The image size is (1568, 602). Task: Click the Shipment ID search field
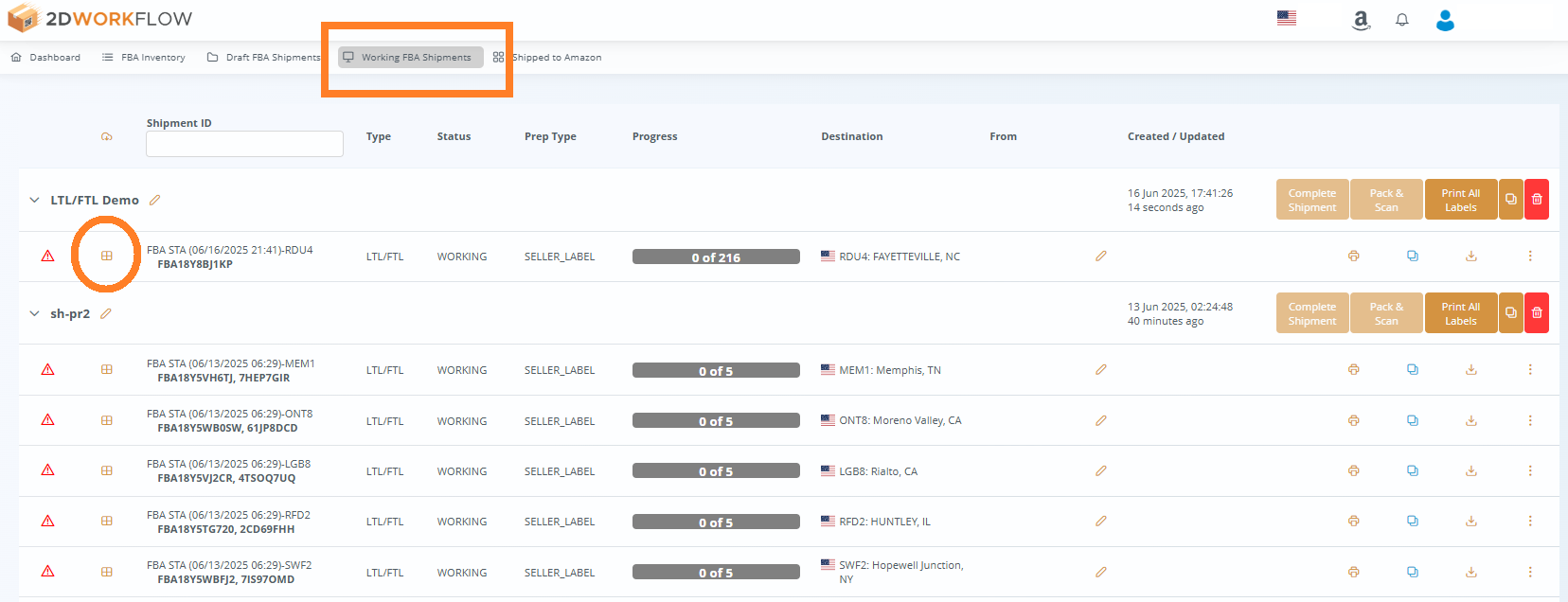244,144
